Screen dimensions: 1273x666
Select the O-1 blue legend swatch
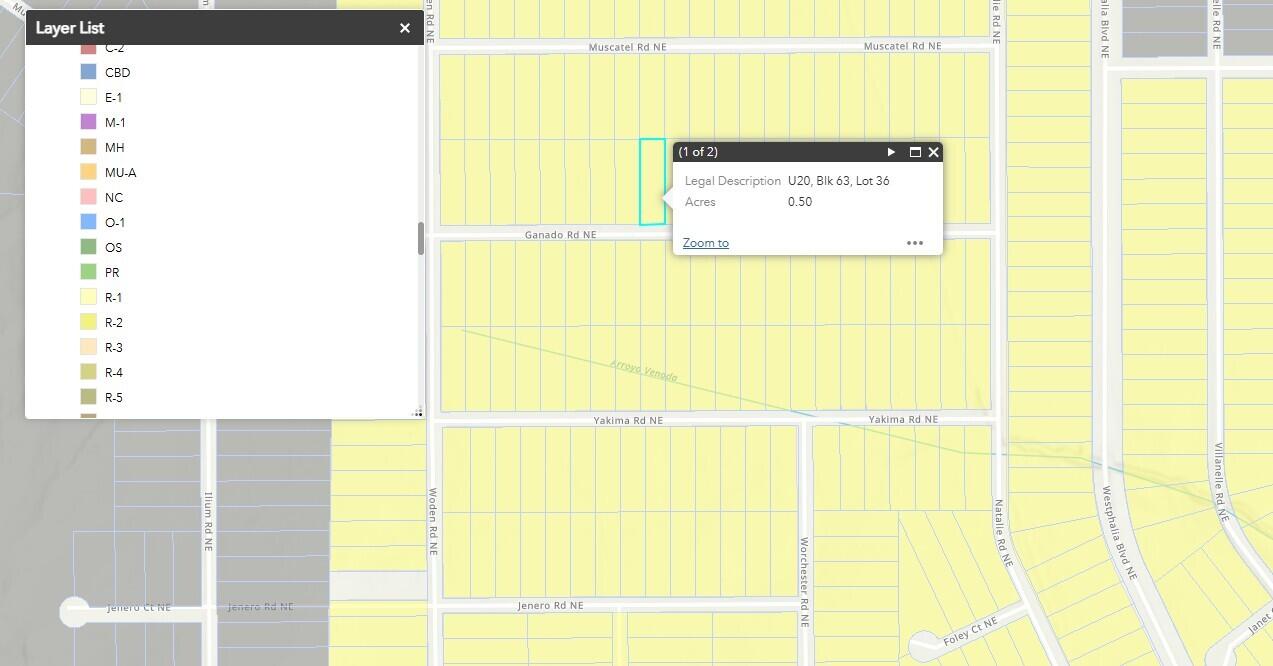tap(89, 222)
